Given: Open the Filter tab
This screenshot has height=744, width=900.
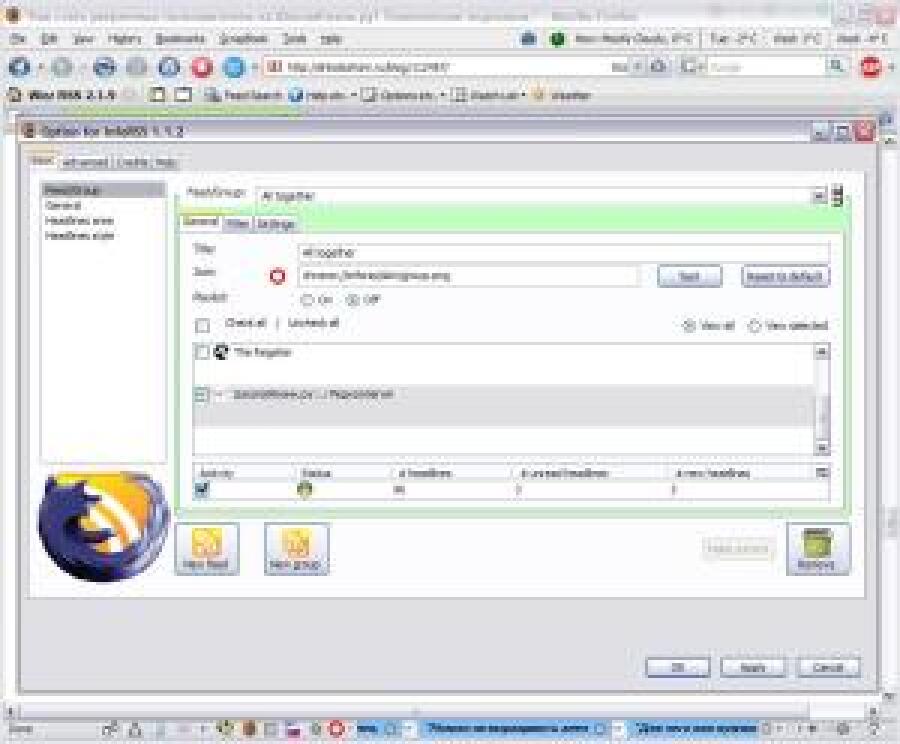Looking at the screenshot, I should (x=237, y=224).
